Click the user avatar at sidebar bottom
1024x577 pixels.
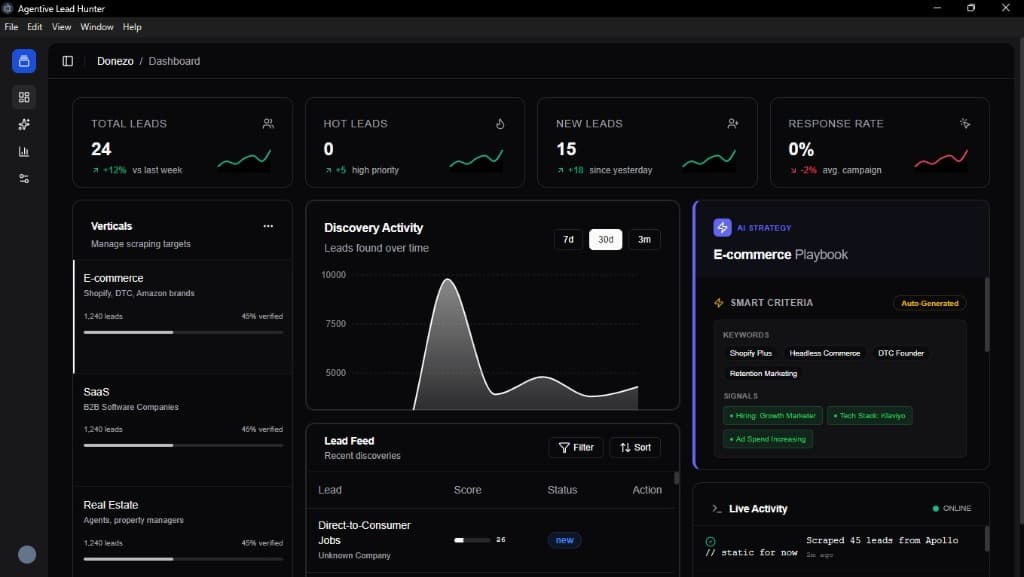pos(27,554)
